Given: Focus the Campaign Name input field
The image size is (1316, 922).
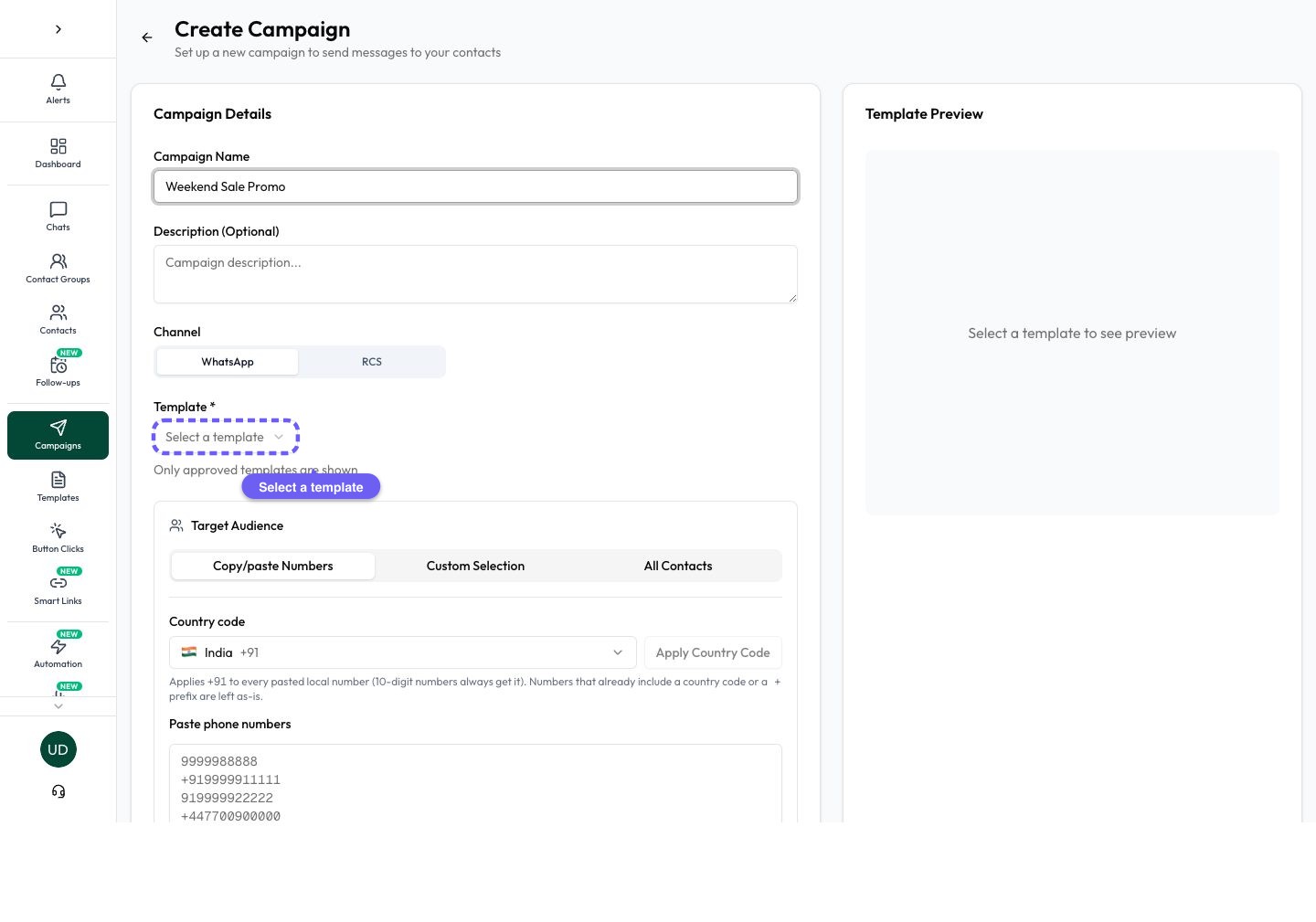Looking at the screenshot, I should [475, 186].
